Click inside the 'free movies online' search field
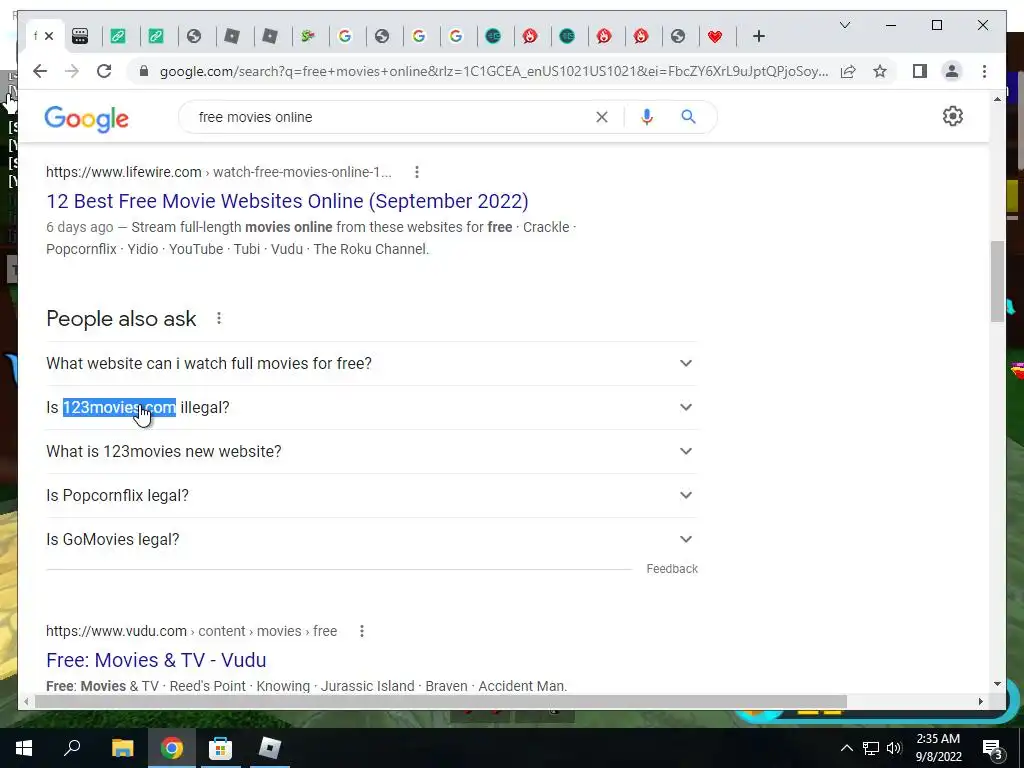 tap(392, 117)
